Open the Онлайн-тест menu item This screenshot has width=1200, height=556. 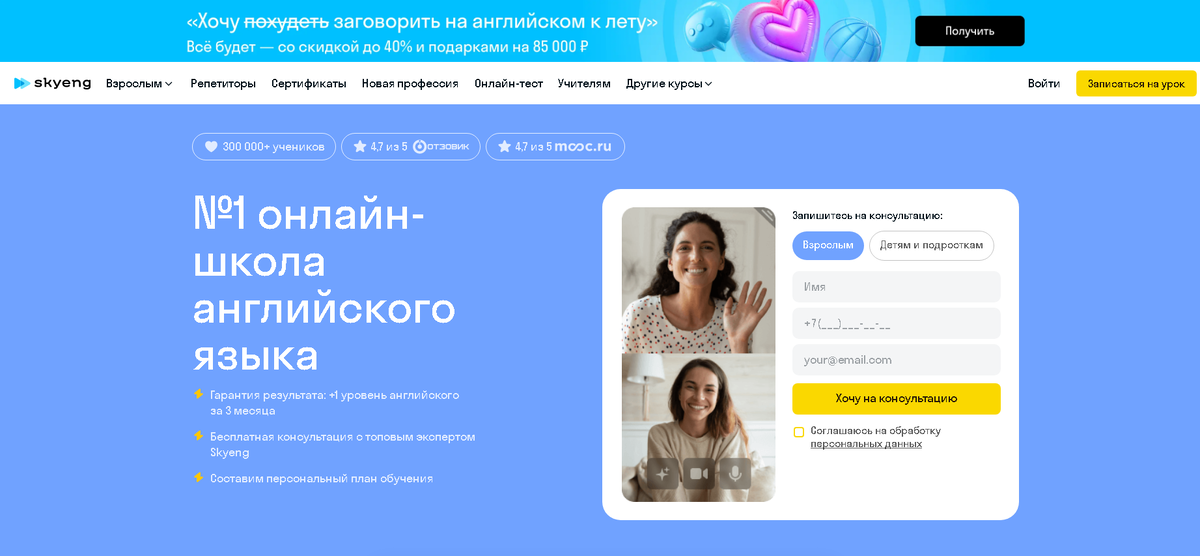(x=508, y=84)
